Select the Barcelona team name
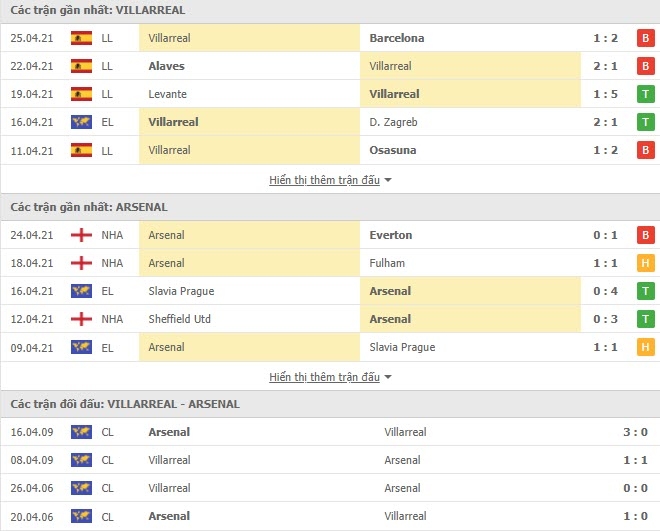 pos(397,38)
